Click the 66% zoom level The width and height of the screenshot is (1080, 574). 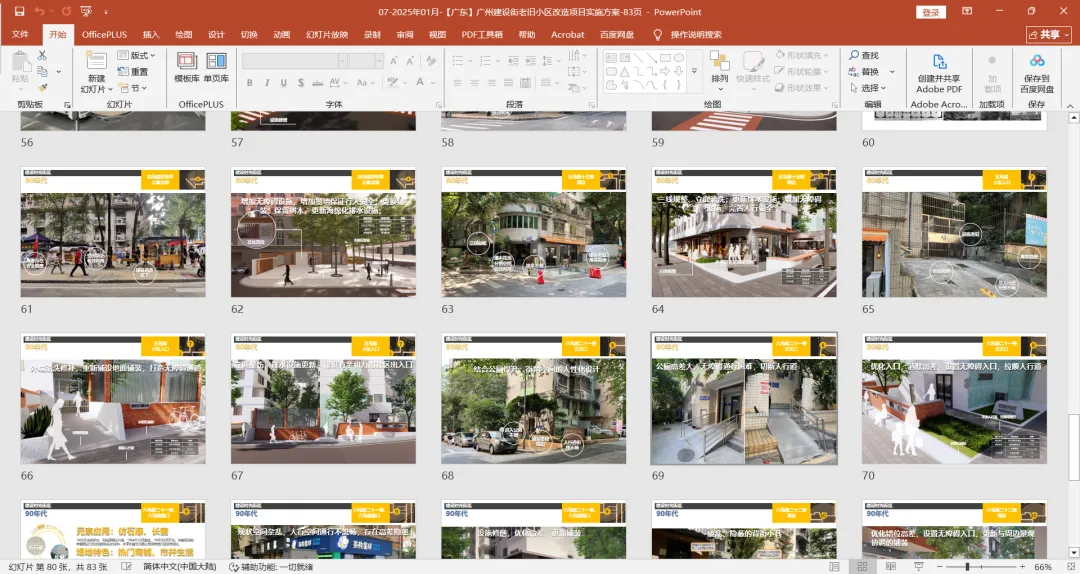[x=1043, y=566]
